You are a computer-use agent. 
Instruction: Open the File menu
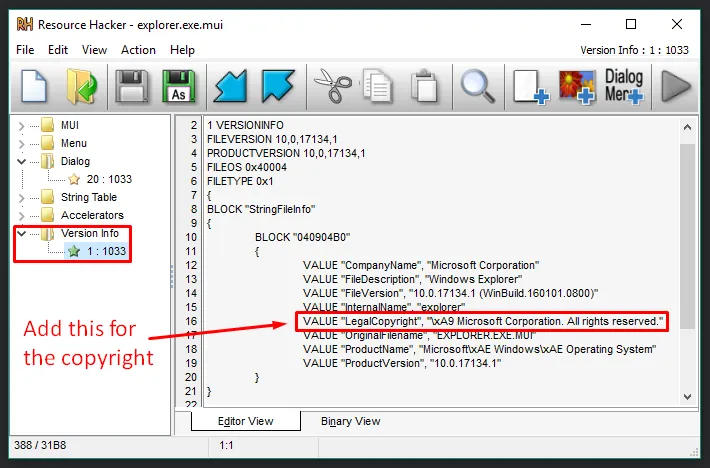(x=25, y=50)
